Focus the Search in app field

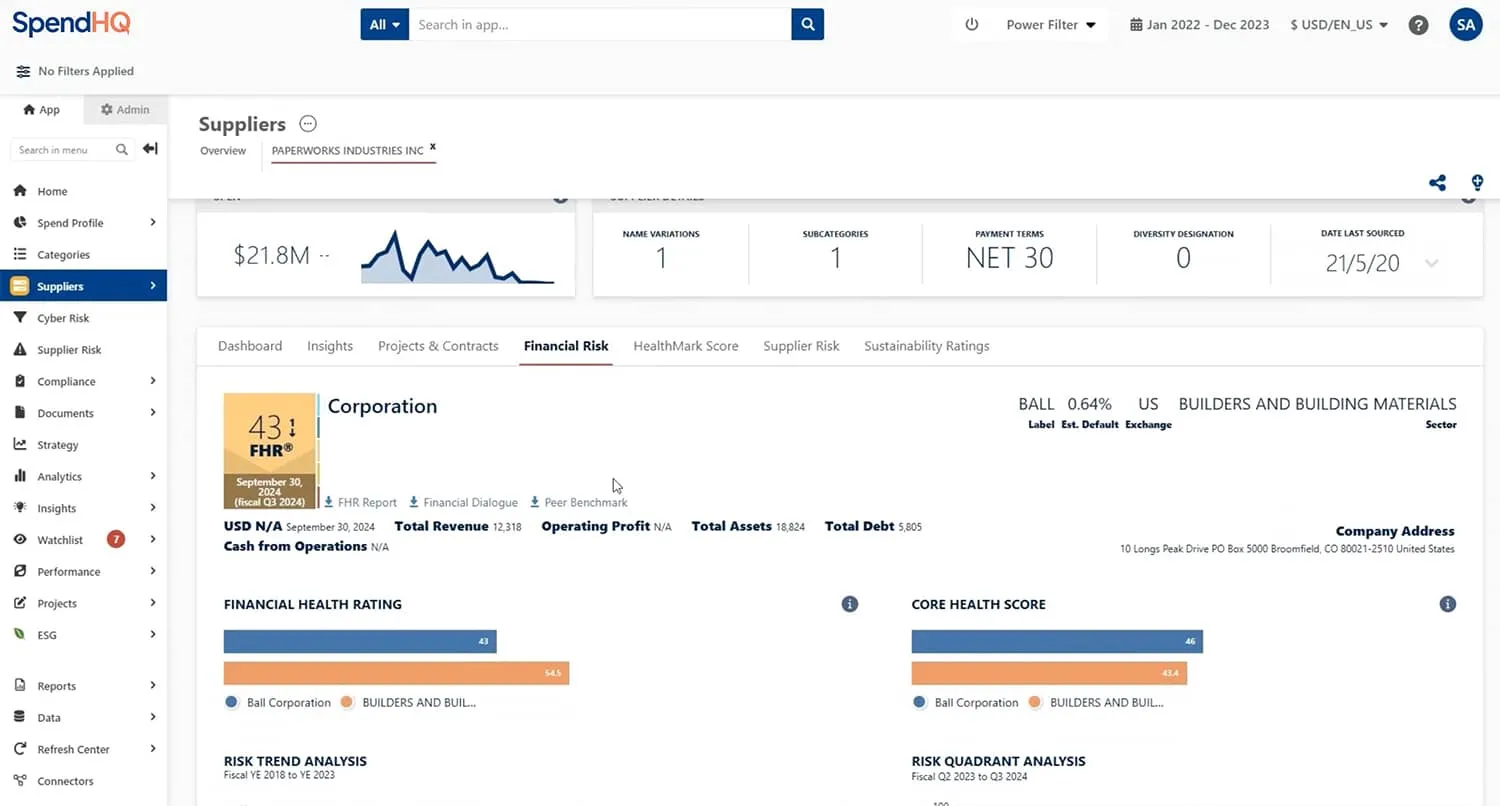pos(600,24)
